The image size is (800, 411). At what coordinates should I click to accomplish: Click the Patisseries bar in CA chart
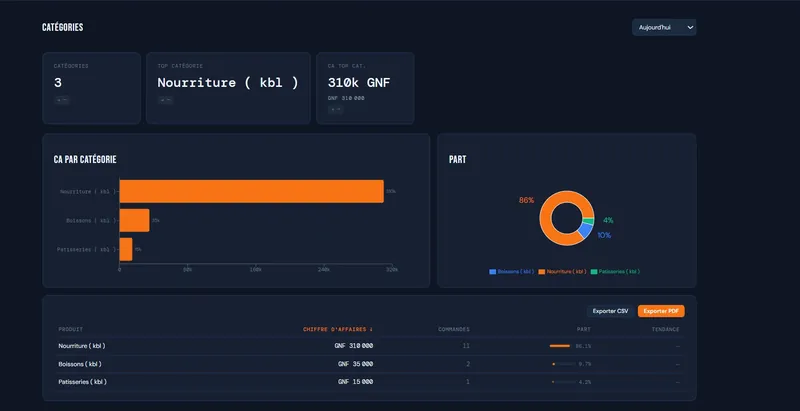click(x=126, y=249)
